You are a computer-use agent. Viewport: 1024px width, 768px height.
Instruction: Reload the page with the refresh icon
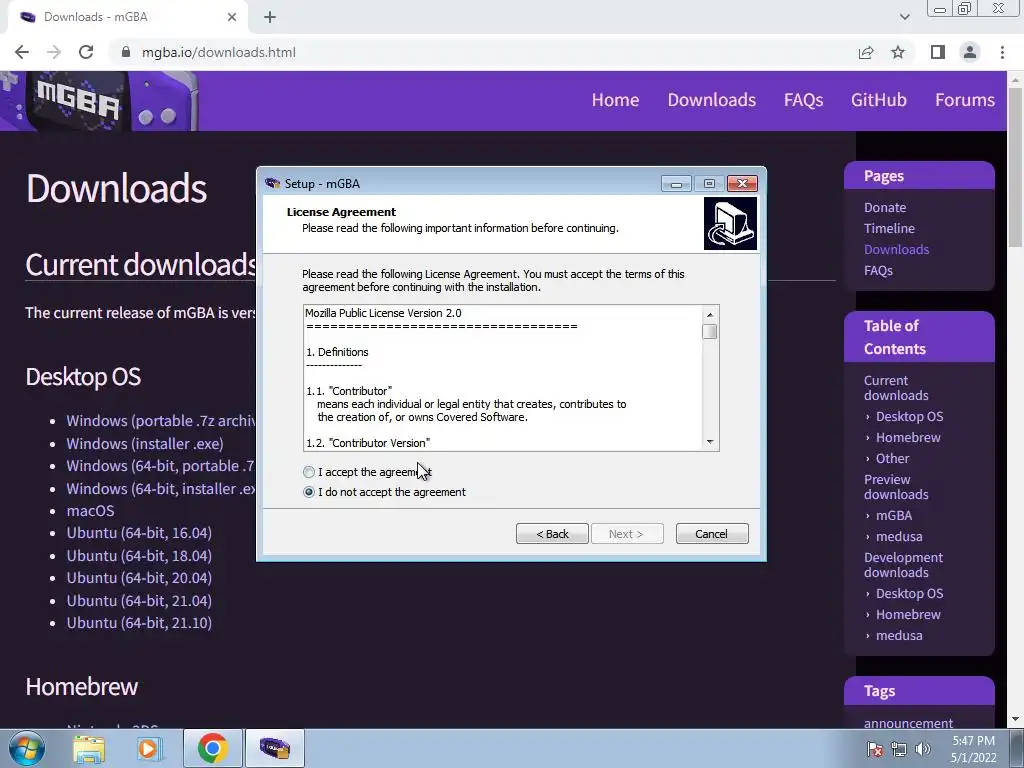(86, 52)
